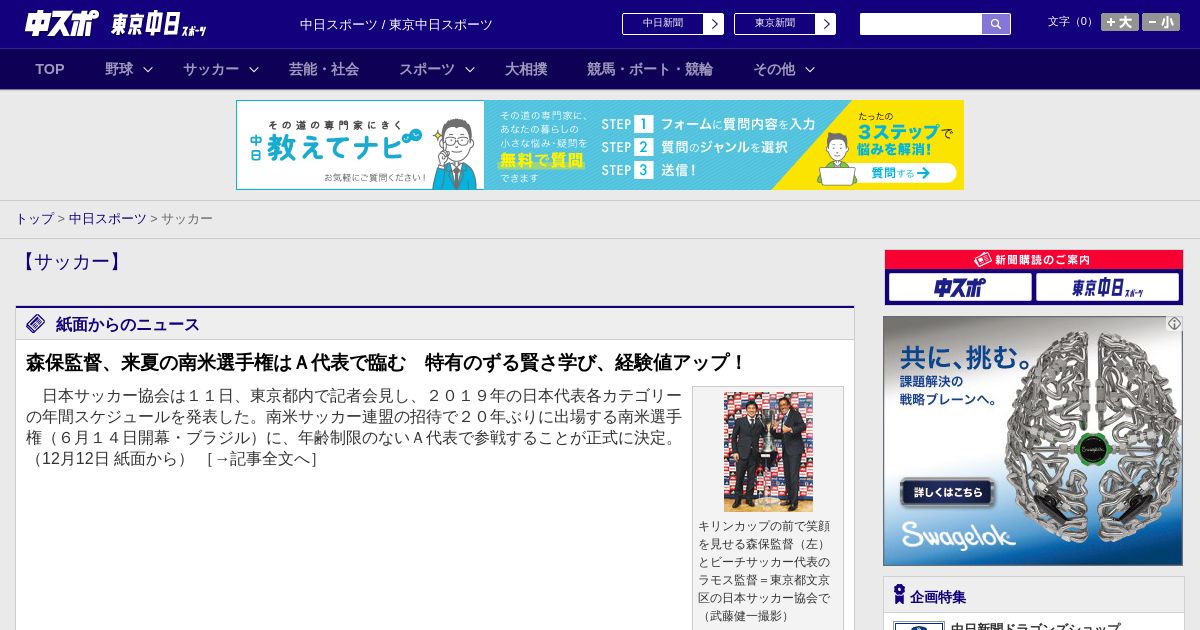Open the その他 menu item
The image size is (1200, 630).
pyautogui.click(x=774, y=69)
